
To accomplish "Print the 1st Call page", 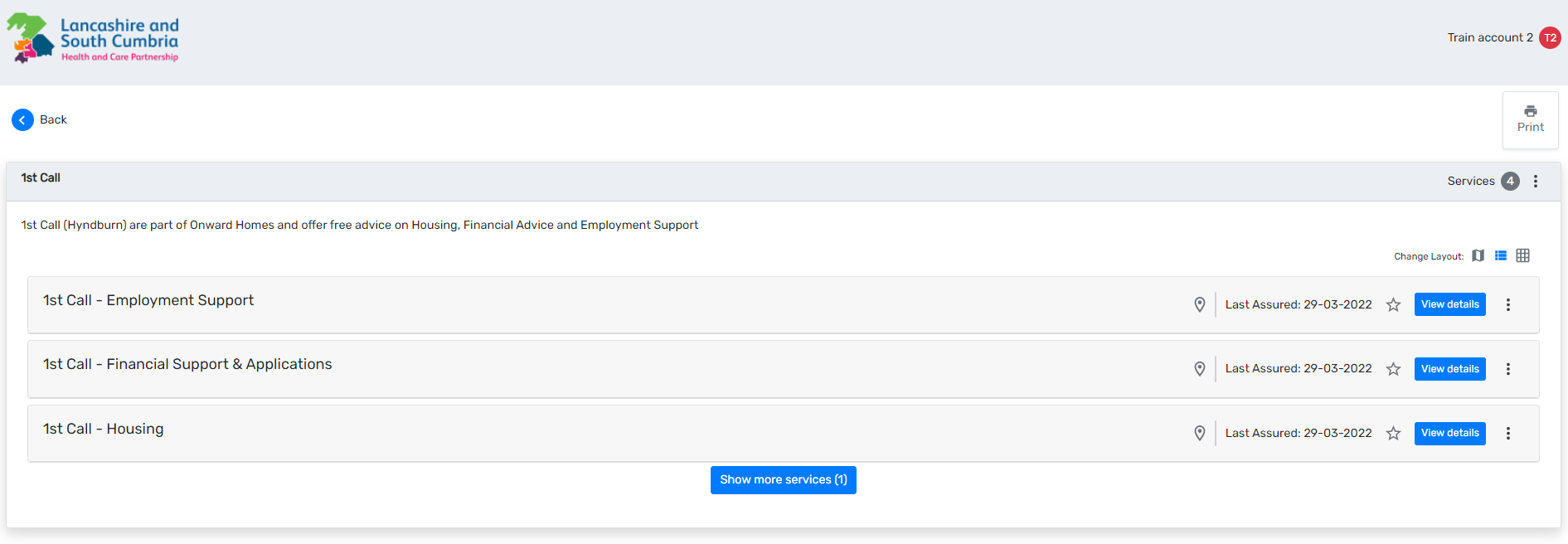I will [x=1530, y=119].
